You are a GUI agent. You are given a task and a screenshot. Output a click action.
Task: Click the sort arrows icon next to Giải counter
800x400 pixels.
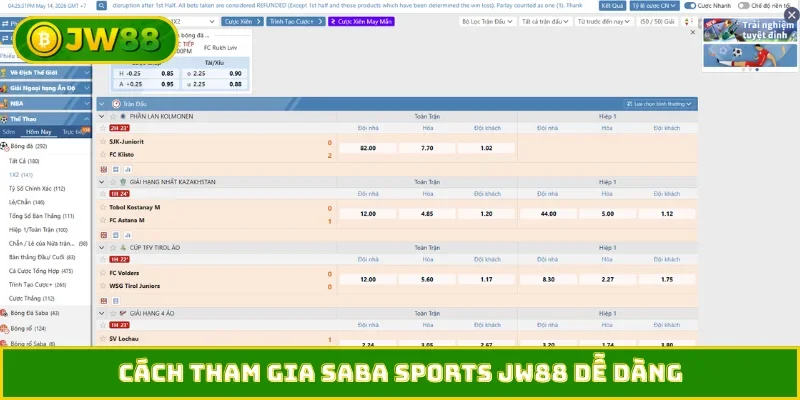click(686, 21)
